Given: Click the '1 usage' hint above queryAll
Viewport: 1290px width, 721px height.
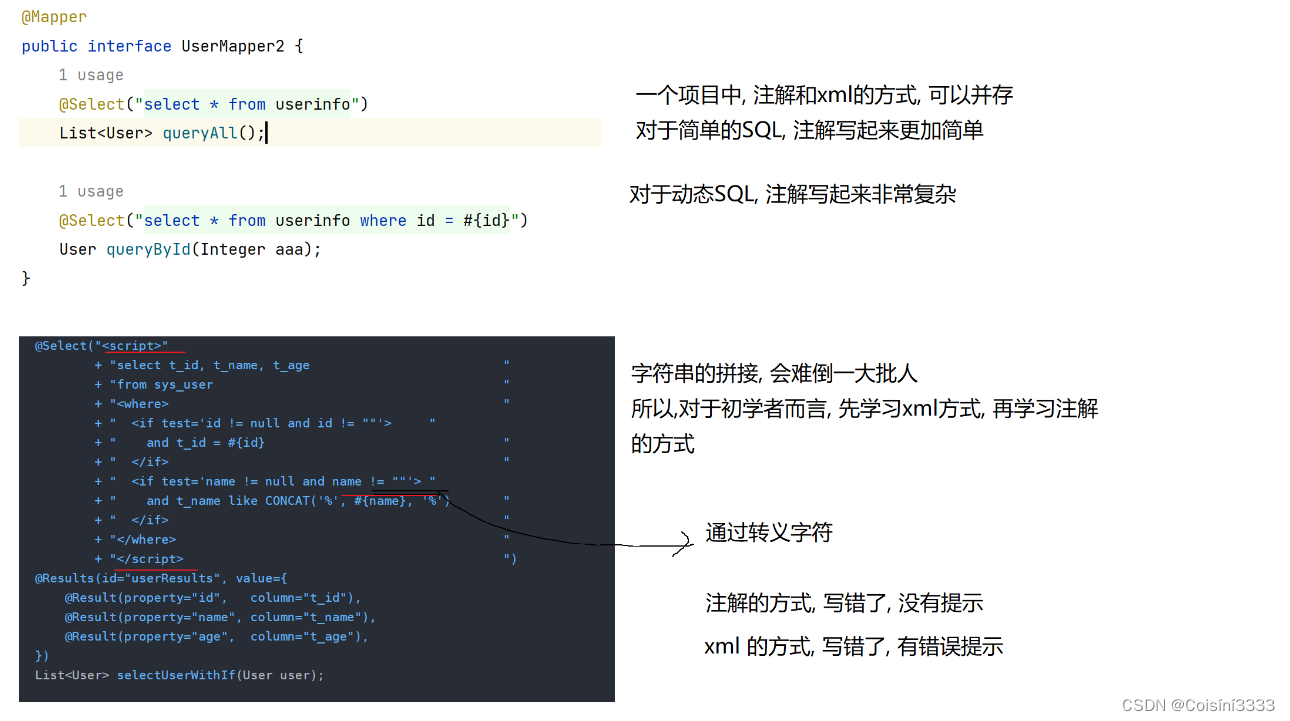Looking at the screenshot, I should click(x=91, y=75).
